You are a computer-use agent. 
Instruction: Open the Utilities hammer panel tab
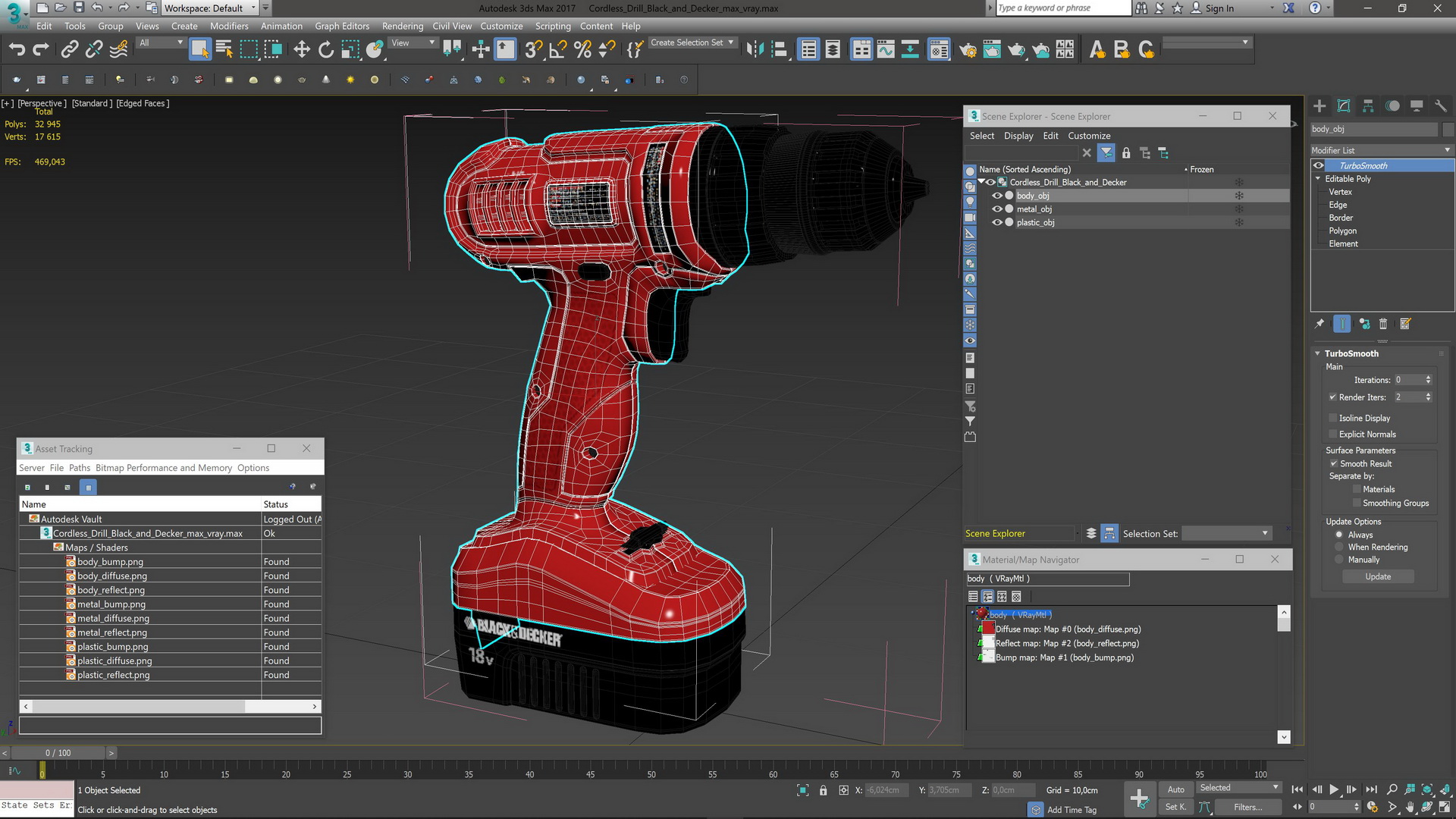click(1441, 106)
